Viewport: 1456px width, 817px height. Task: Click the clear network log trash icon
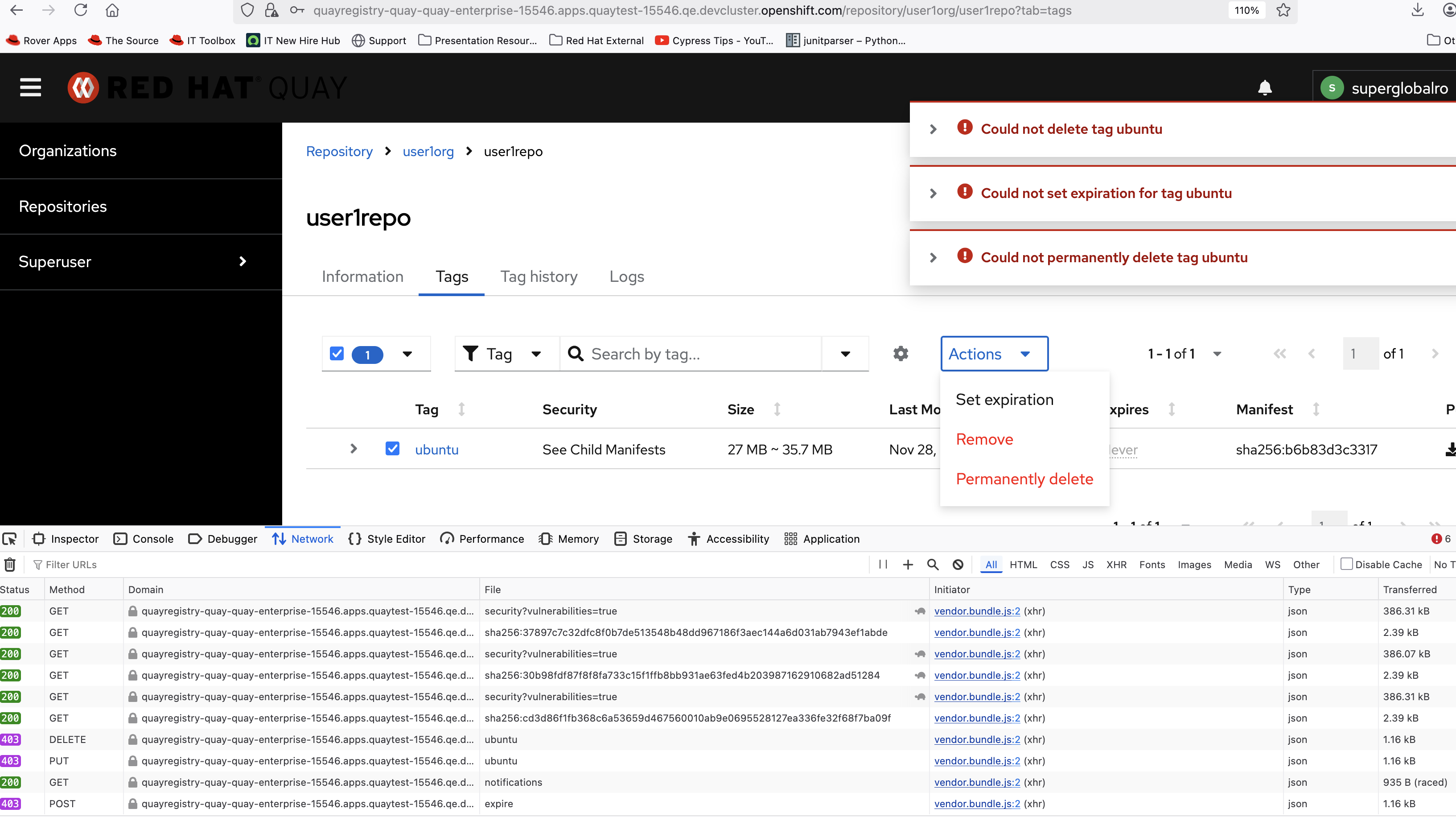[x=10, y=564]
